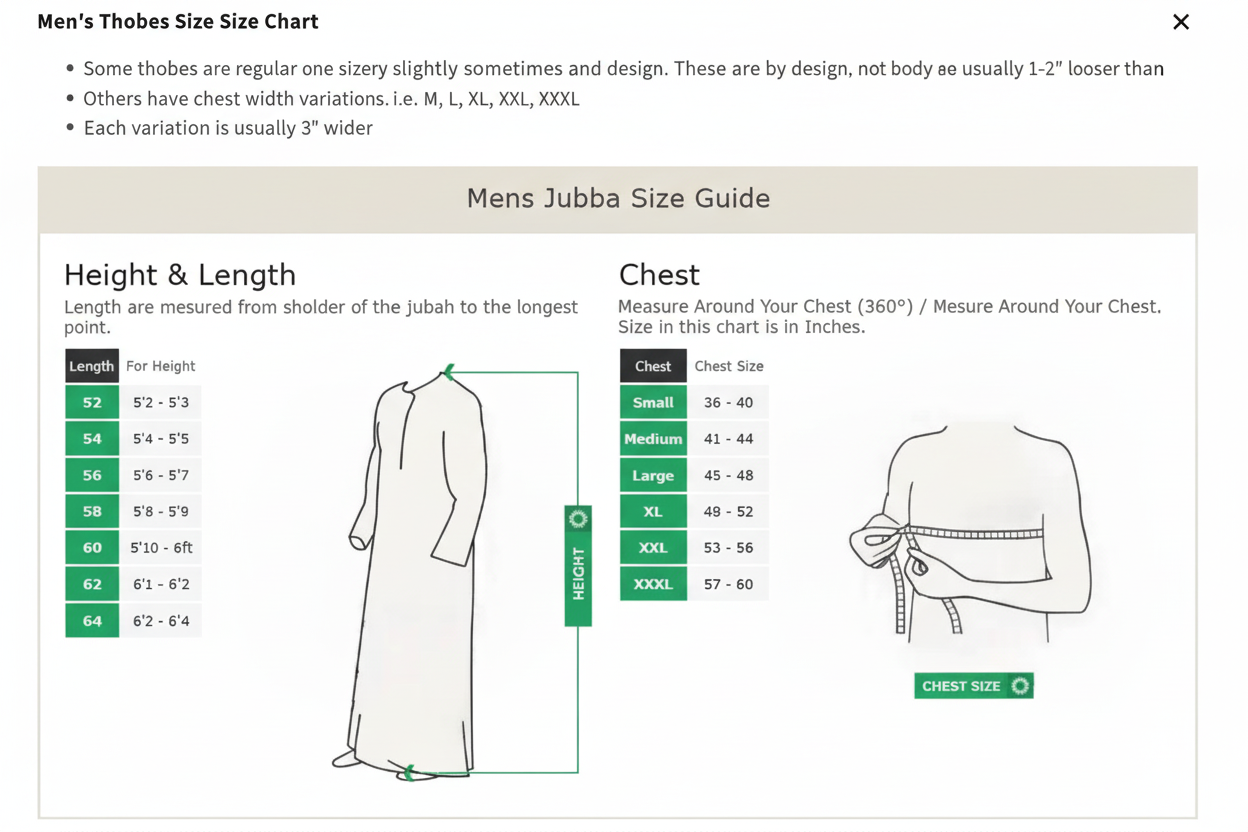The width and height of the screenshot is (1248, 832).
Task: Click the green height badge icon
Action: tap(577, 519)
